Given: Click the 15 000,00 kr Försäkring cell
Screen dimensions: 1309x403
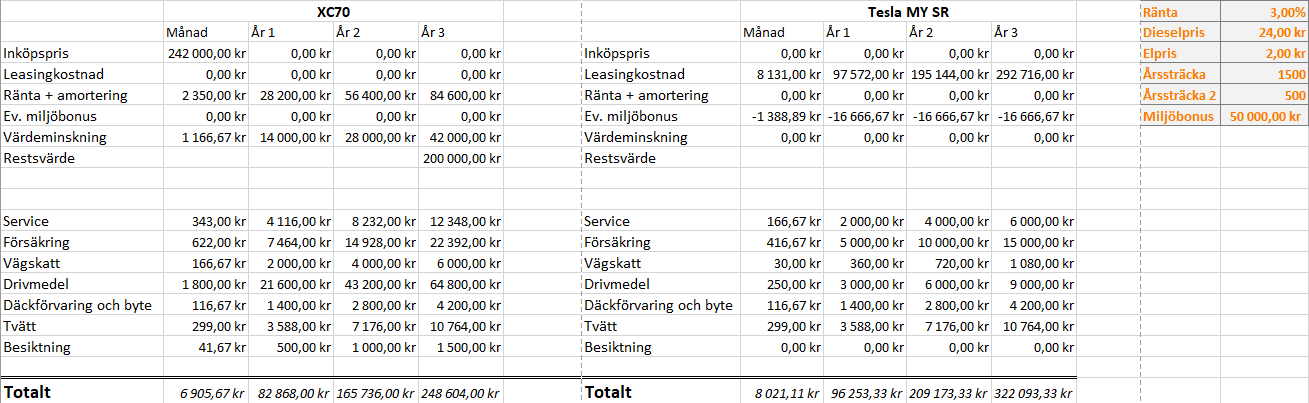Looking at the screenshot, I should (1033, 242).
